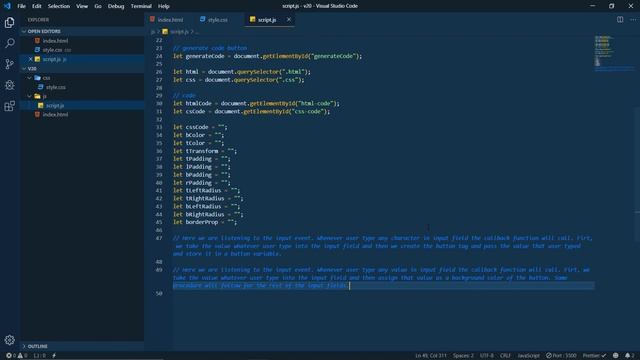
Task: Select style.css in Open Editors list
Action: pos(52,50)
